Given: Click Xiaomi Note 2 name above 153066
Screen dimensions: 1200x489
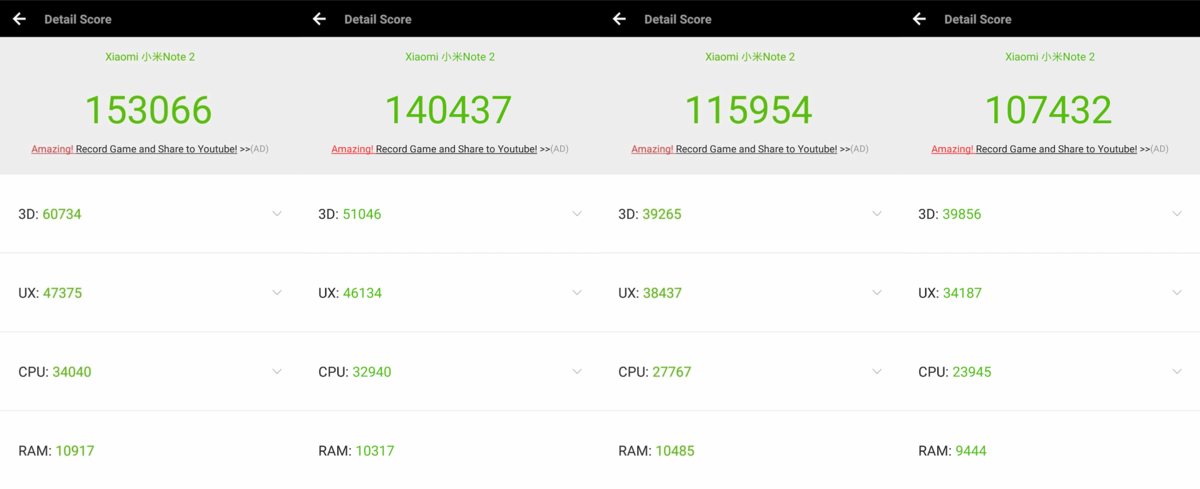Looking at the screenshot, I should point(150,57).
